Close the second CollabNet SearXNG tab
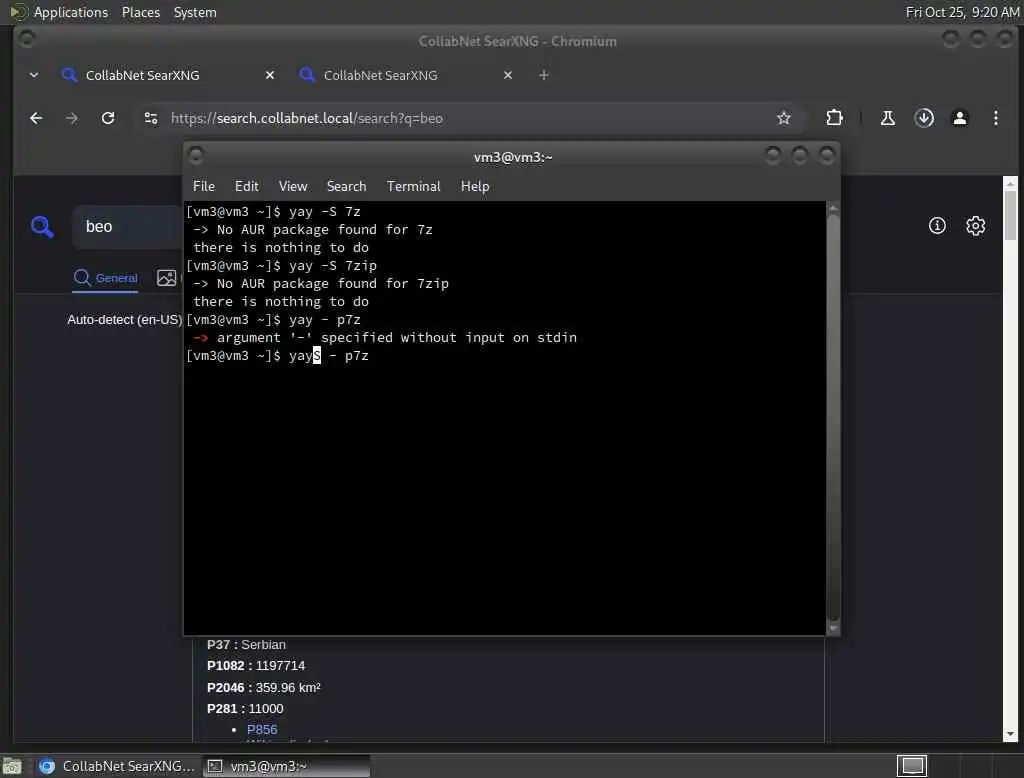This screenshot has width=1024, height=778. (507, 75)
